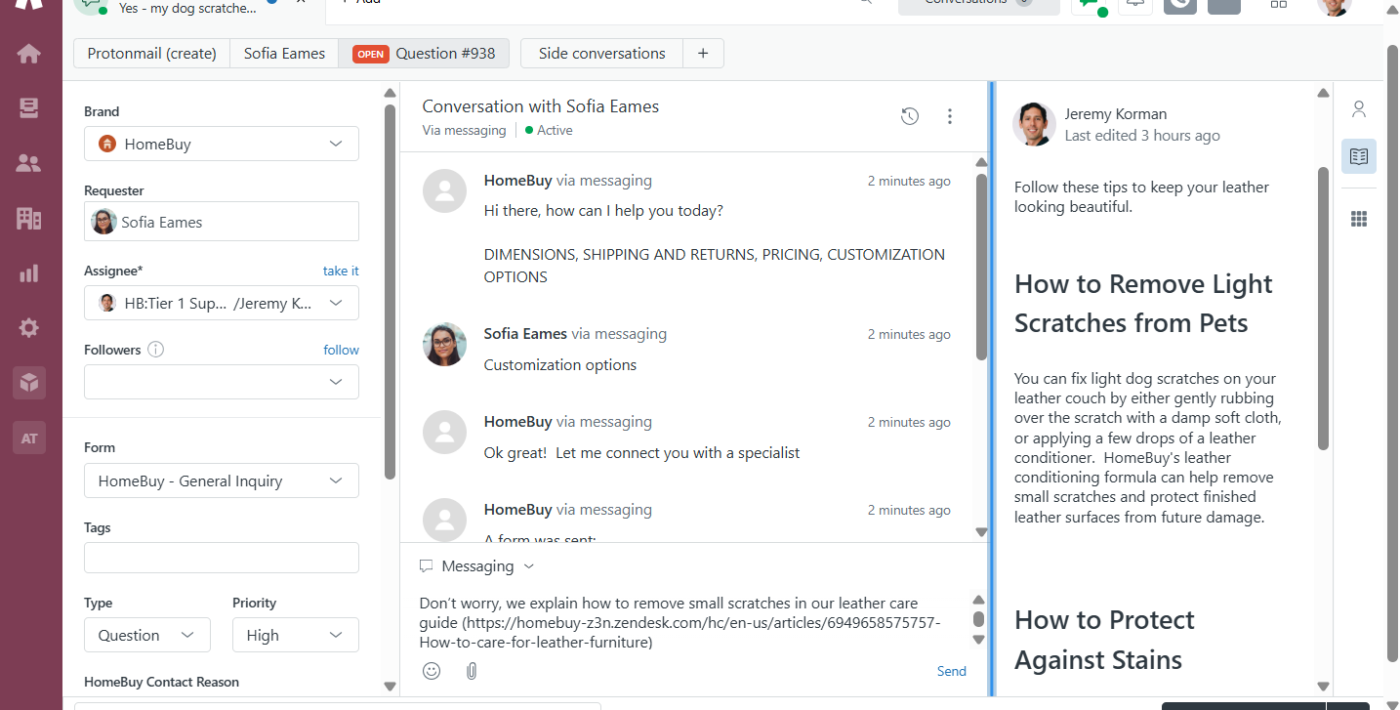Add a new side tab with plus
This screenshot has width=1400, height=710.
coord(703,53)
